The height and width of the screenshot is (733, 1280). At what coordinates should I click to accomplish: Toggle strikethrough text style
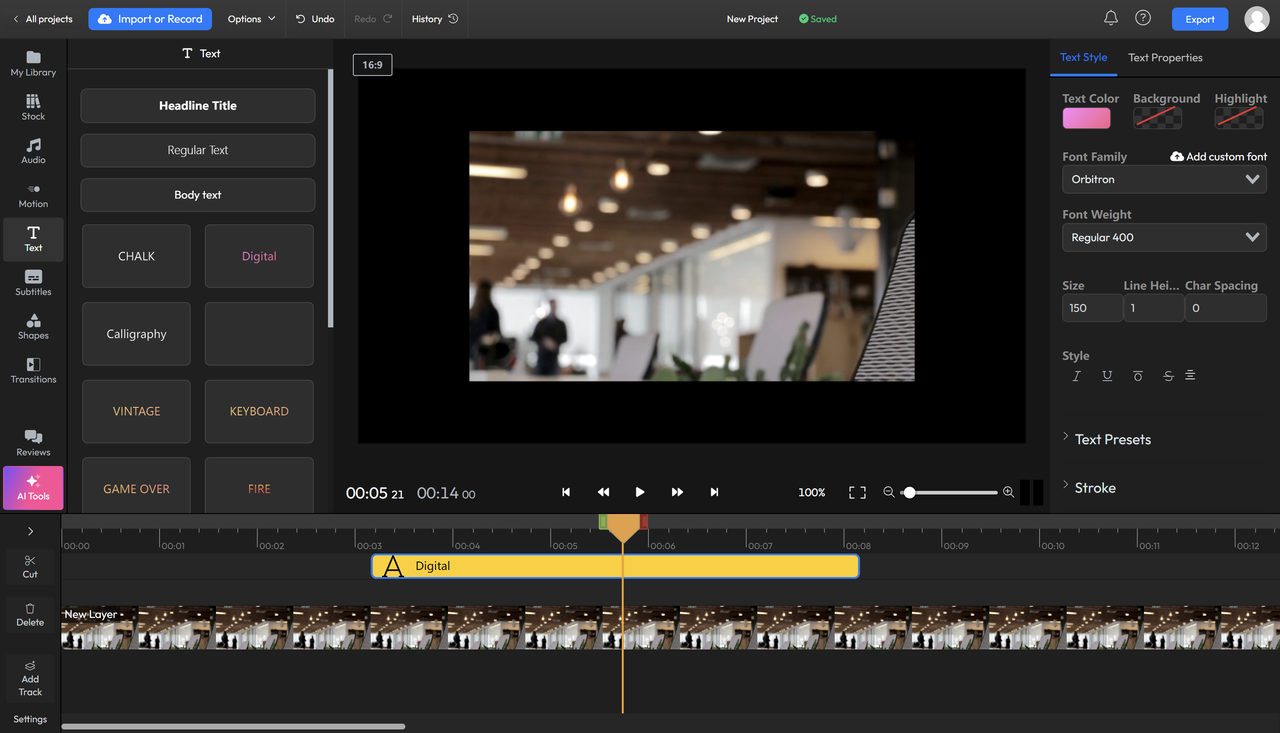coord(1168,376)
